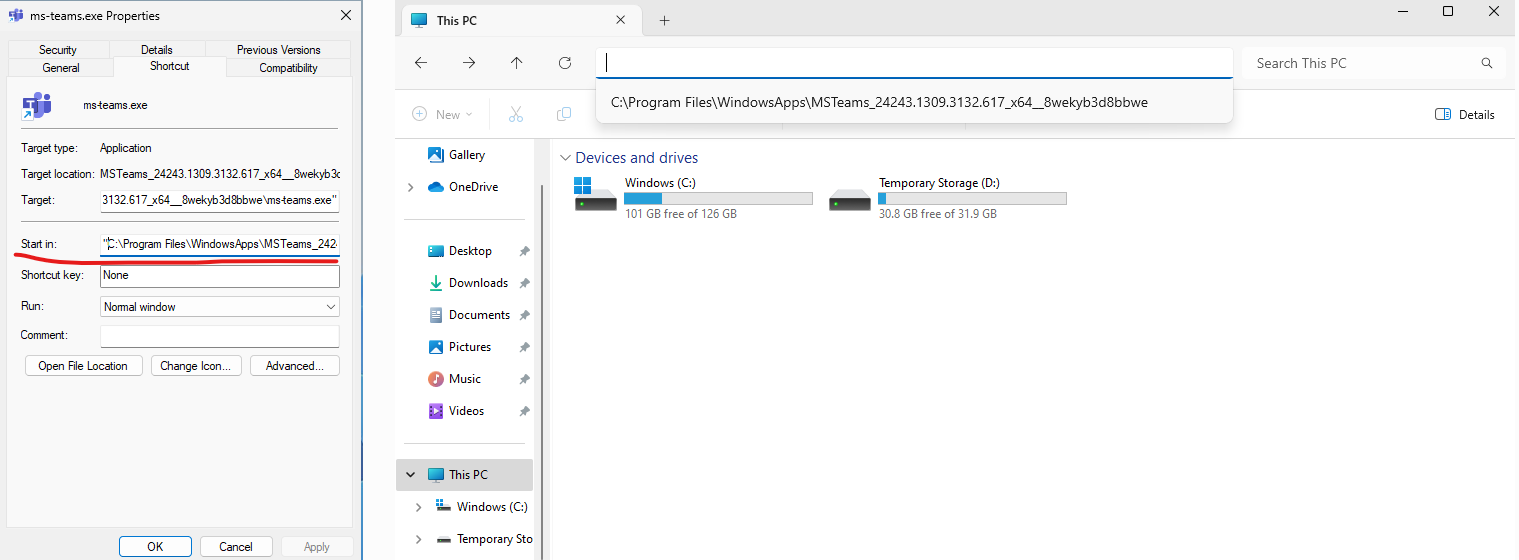Collapse the Devices and drives group
Screen dimensions: 1519x560
(x=566, y=158)
